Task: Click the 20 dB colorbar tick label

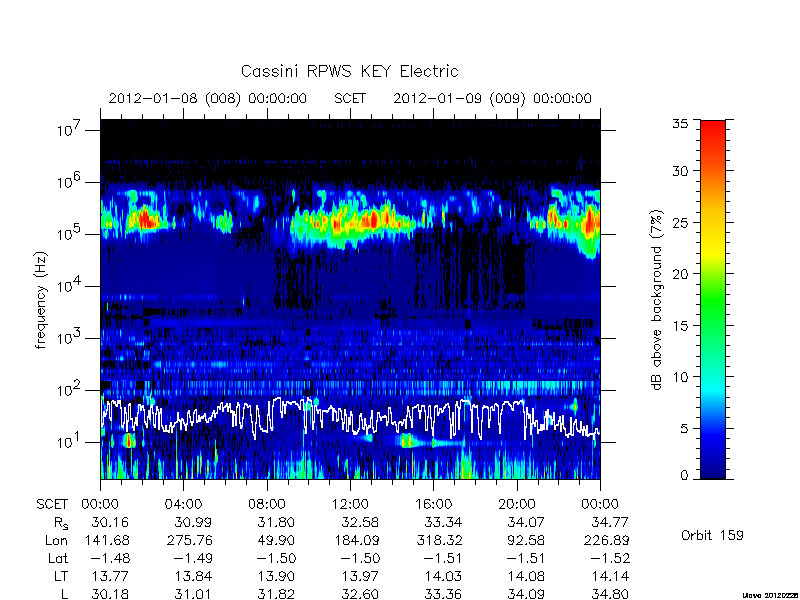Action: click(x=680, y=274)
